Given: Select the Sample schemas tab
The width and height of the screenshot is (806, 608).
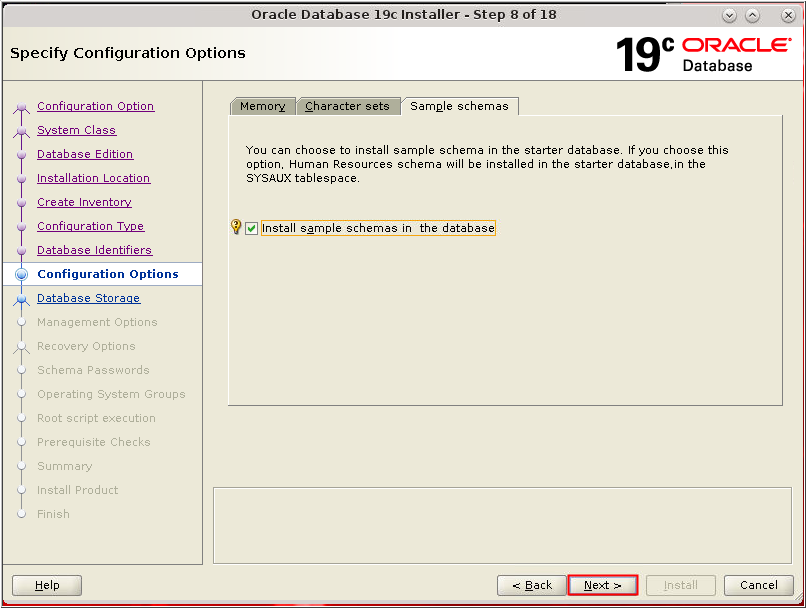Looking at the screenshot, I should (x=459, y=105).
